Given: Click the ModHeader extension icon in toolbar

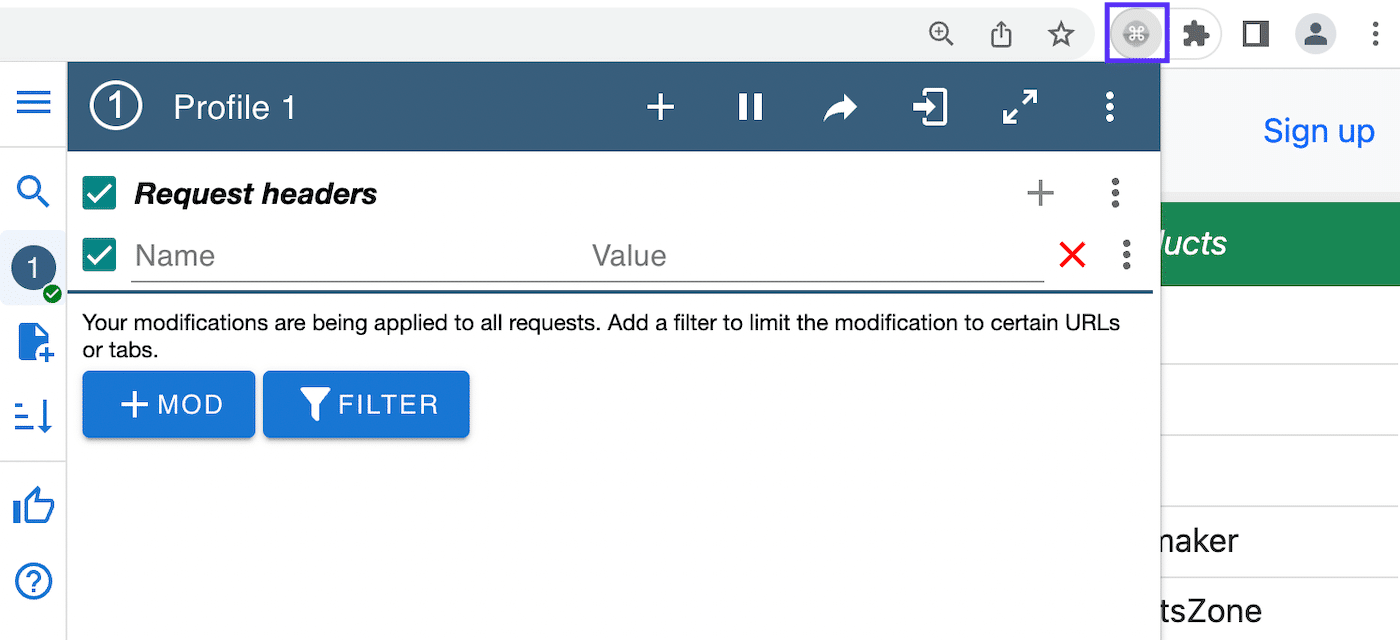Looking at the screenshot, I should click(x=1136, y=35).
